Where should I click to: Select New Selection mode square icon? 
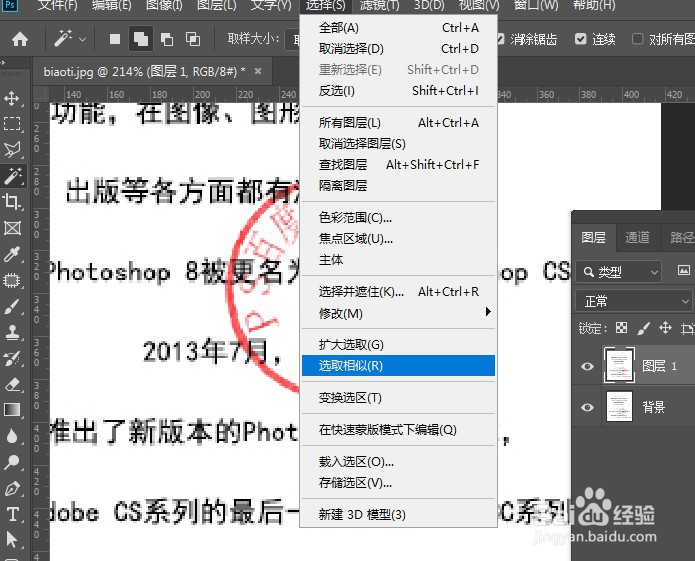click(115, 39)
